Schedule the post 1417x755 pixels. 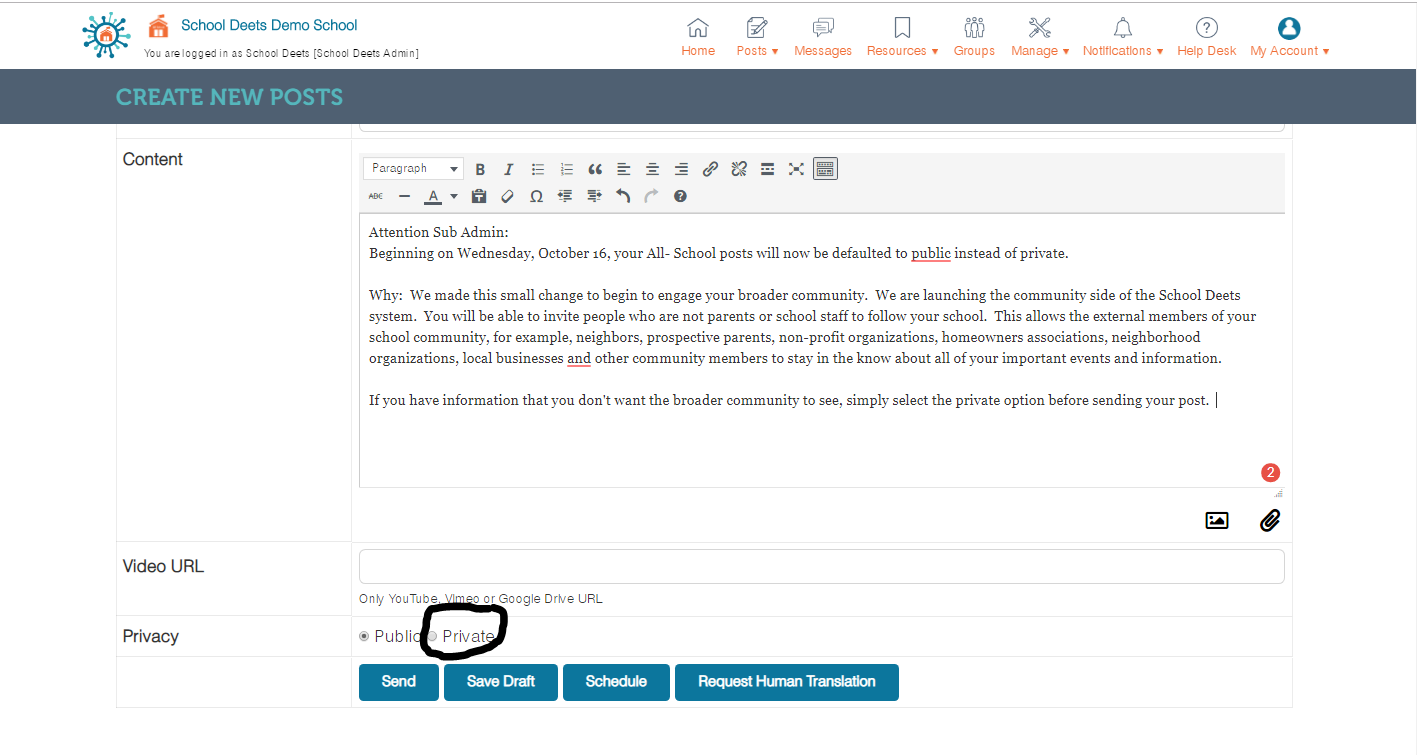click(x=616, y=682)
